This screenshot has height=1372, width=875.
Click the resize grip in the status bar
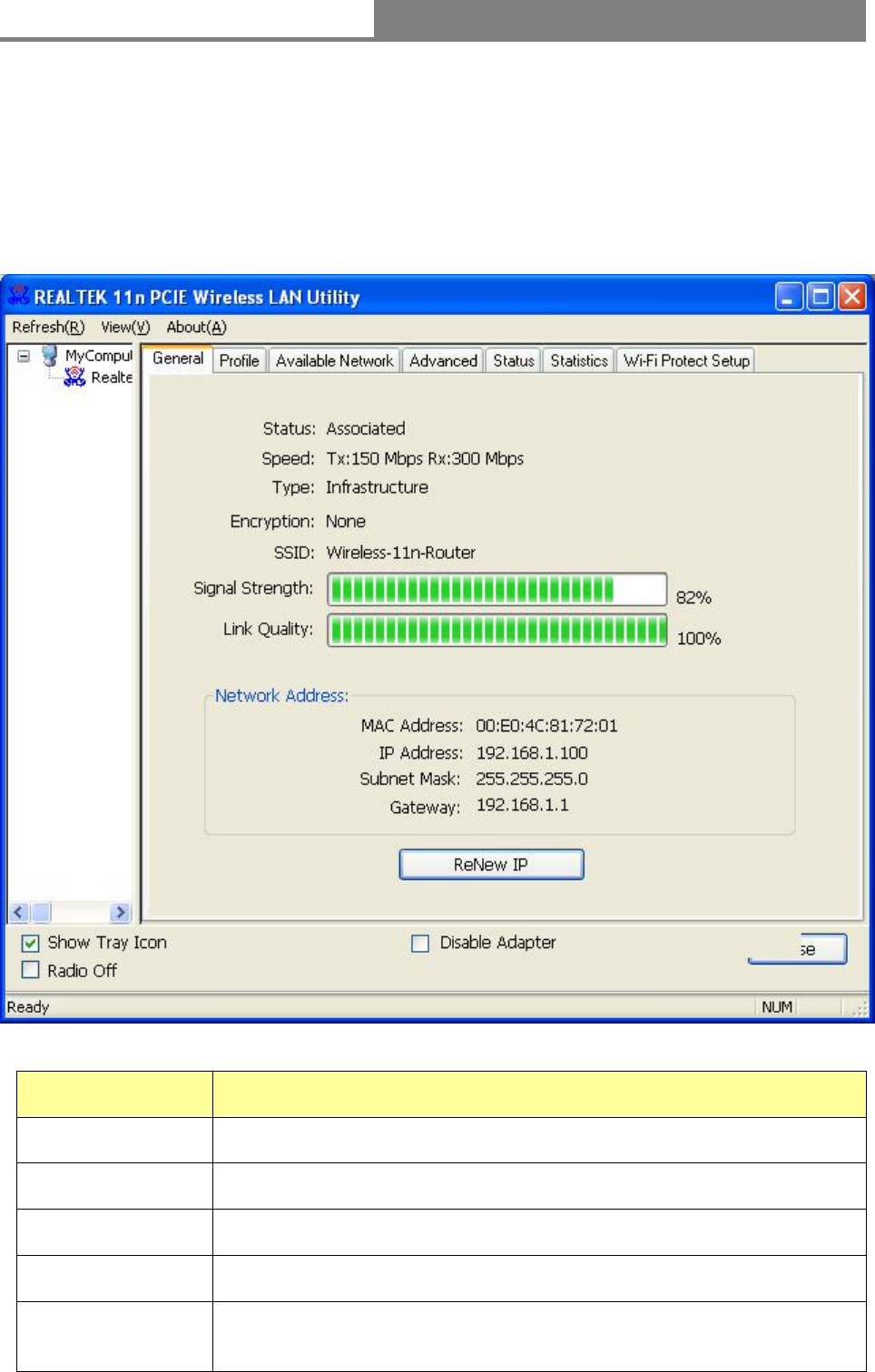[x=860, y=1008]
